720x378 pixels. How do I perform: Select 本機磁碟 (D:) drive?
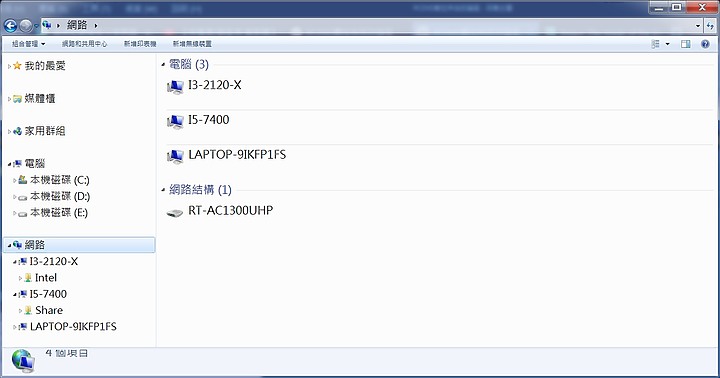coord(60,196)
